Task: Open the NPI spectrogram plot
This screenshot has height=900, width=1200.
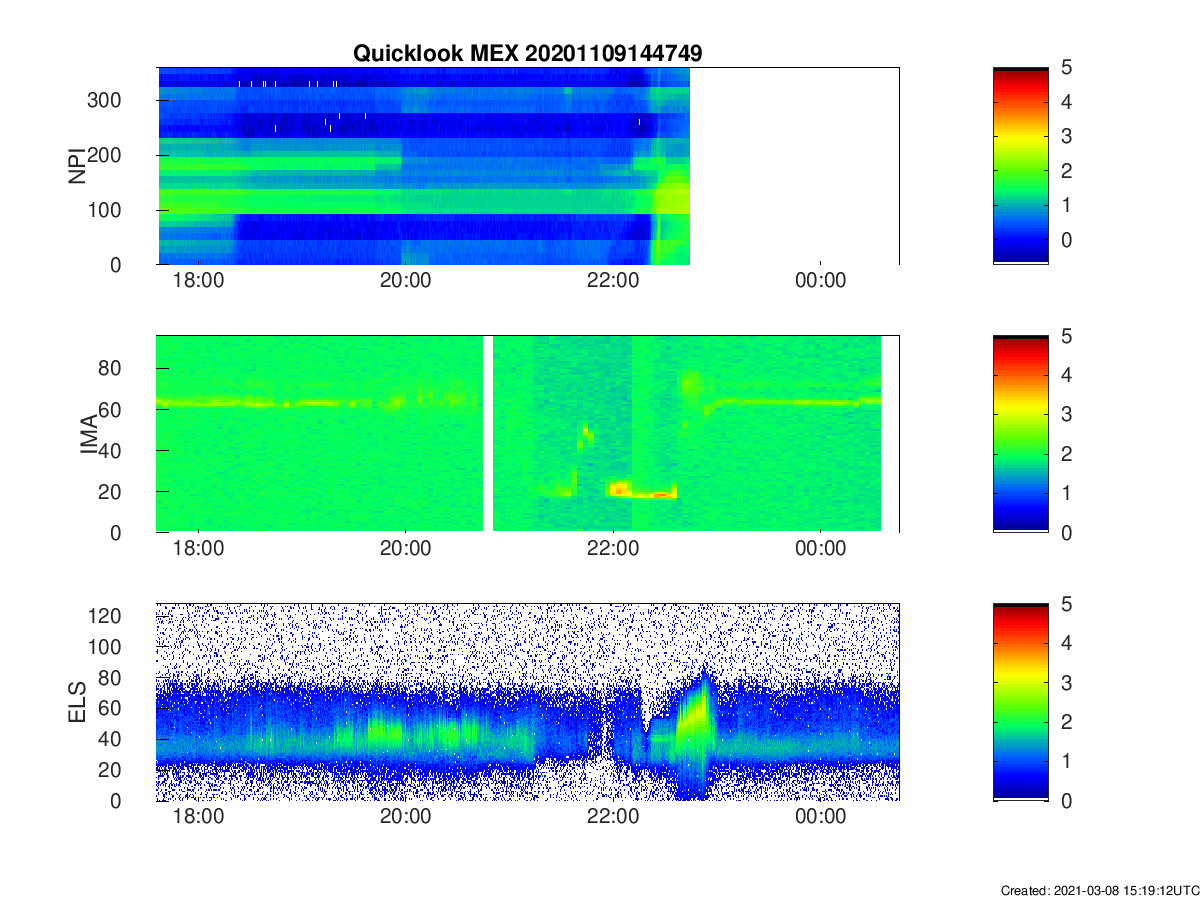Action: 528,166
